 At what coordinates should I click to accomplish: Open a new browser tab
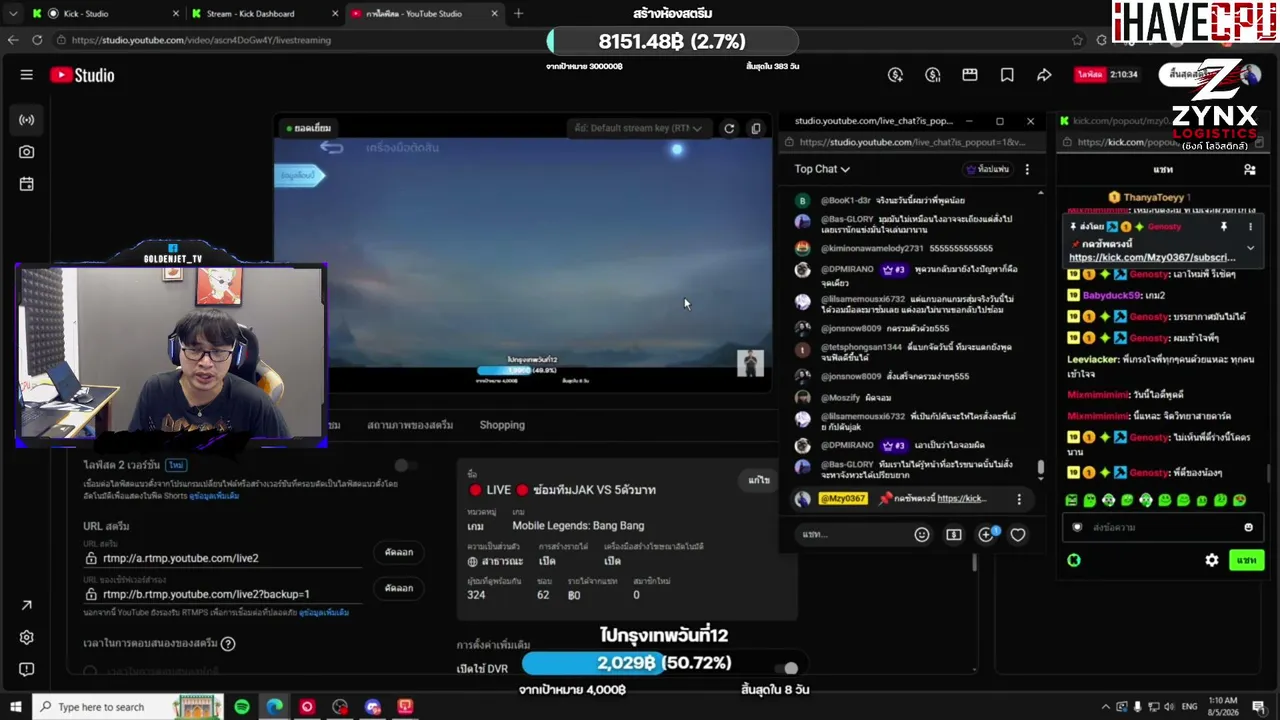pos(518,14)
